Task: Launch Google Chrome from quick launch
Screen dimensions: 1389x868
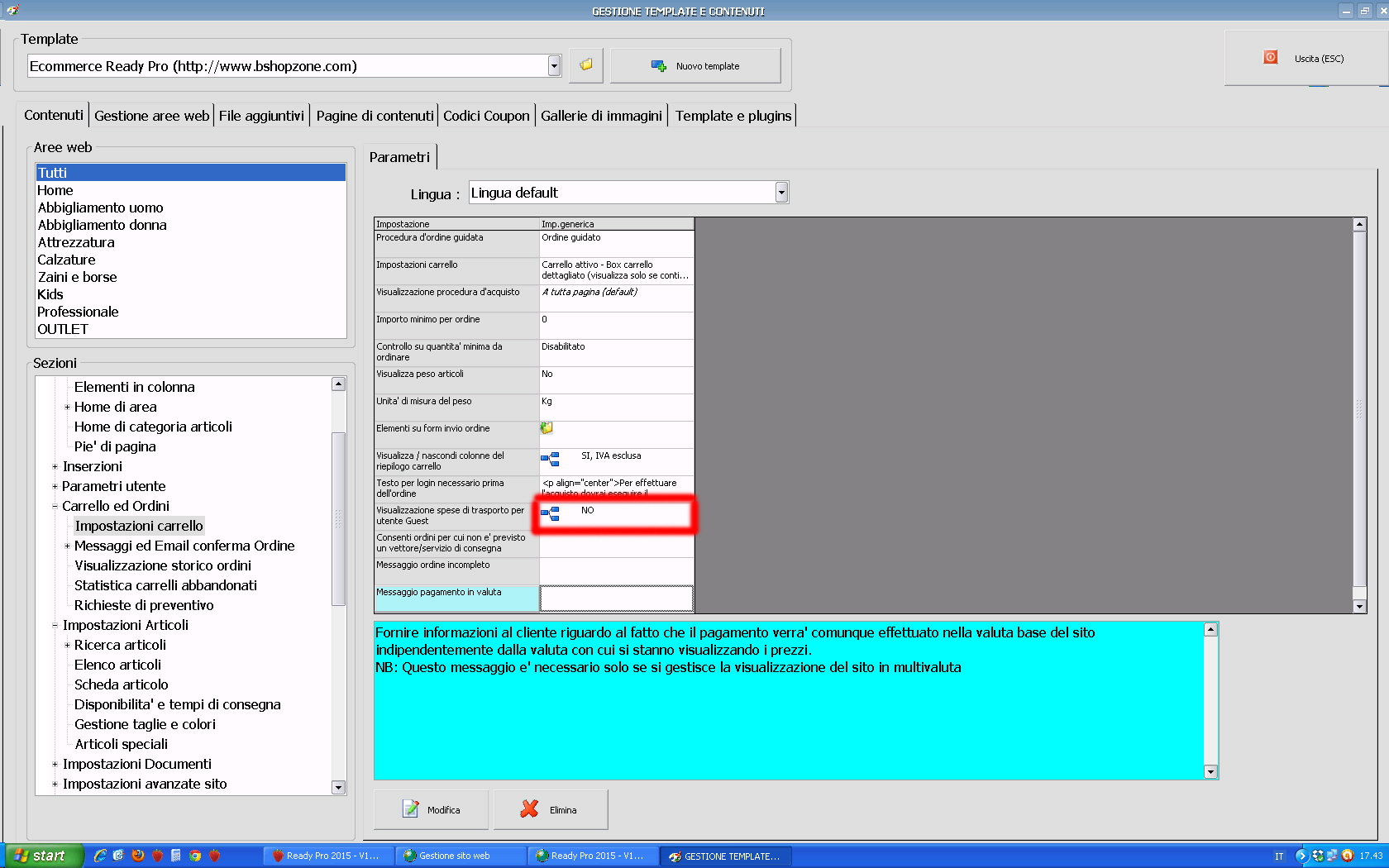Action: click(195, 856)
